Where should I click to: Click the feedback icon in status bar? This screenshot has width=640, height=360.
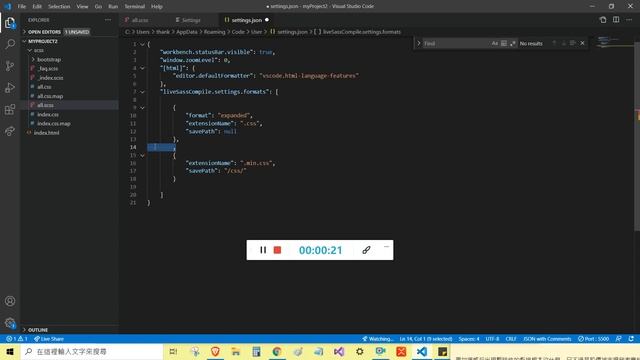[619, 339]
